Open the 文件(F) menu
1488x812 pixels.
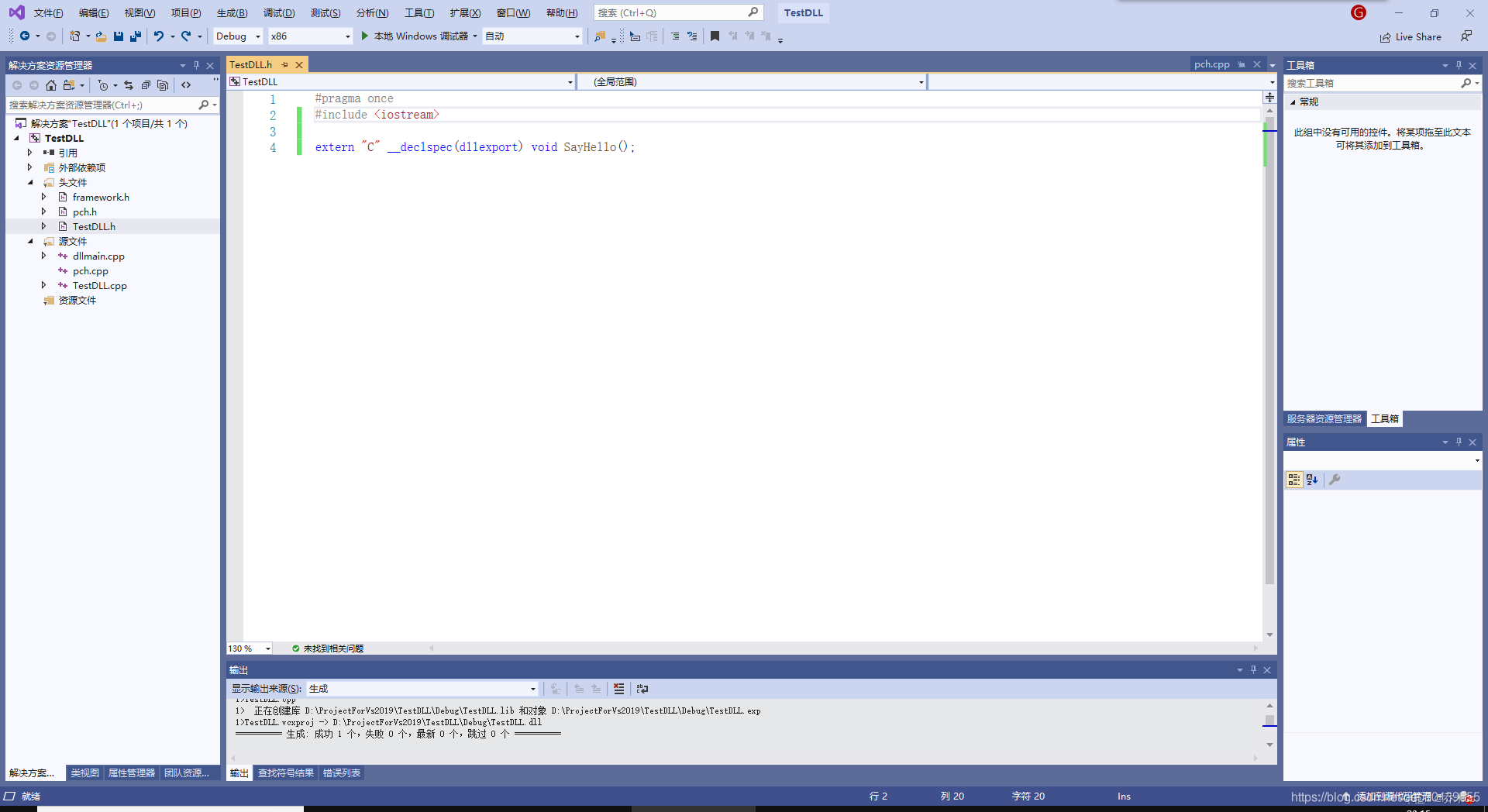(x=48, y=12)
